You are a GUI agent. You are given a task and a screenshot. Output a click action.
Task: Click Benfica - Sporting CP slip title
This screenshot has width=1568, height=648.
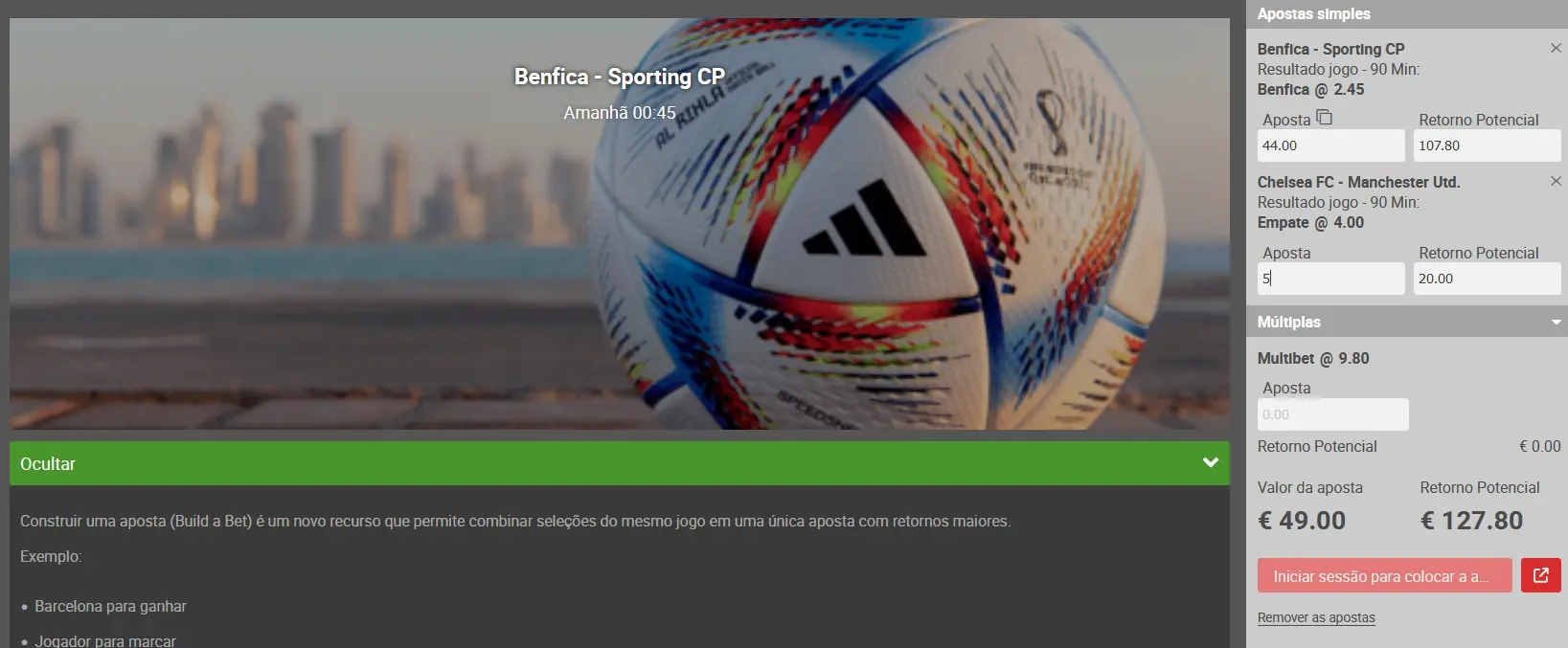pyautogui.click(x=1330, y=49)
